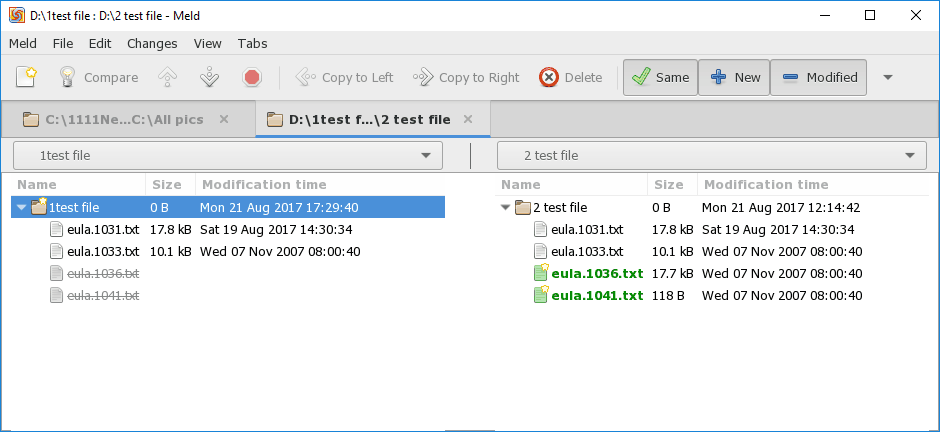Open the toolbar overflow dropdown arrow
940x432 pixels.
click(x=888, y=77)
